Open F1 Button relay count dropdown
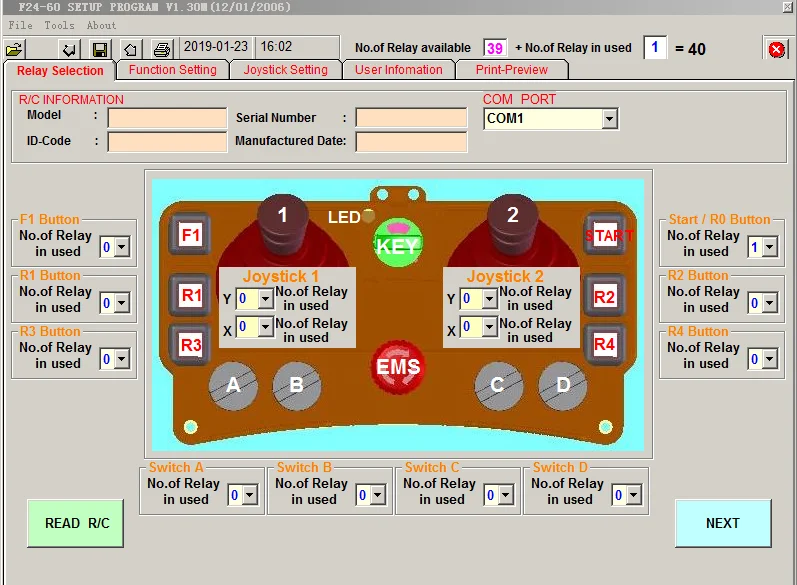The image size is (797, 585). coord(121,247)
